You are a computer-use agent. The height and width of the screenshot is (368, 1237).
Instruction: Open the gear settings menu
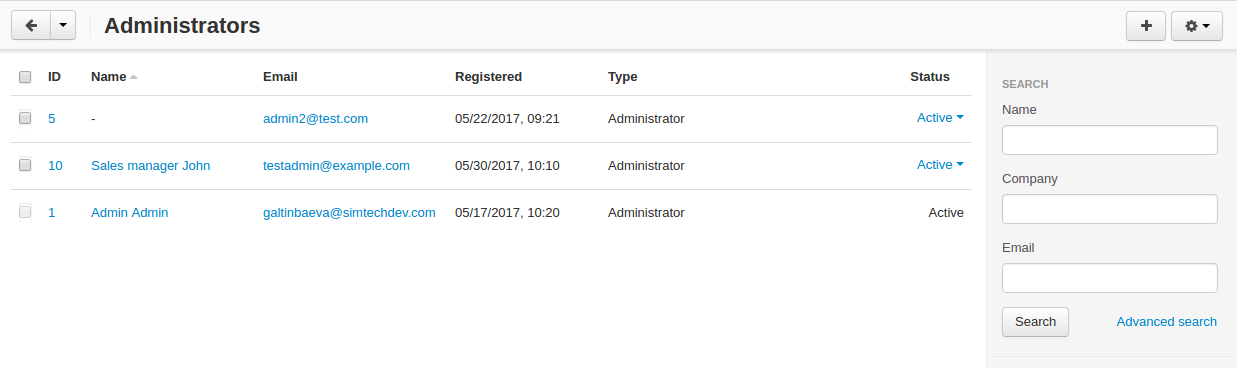1197,26
